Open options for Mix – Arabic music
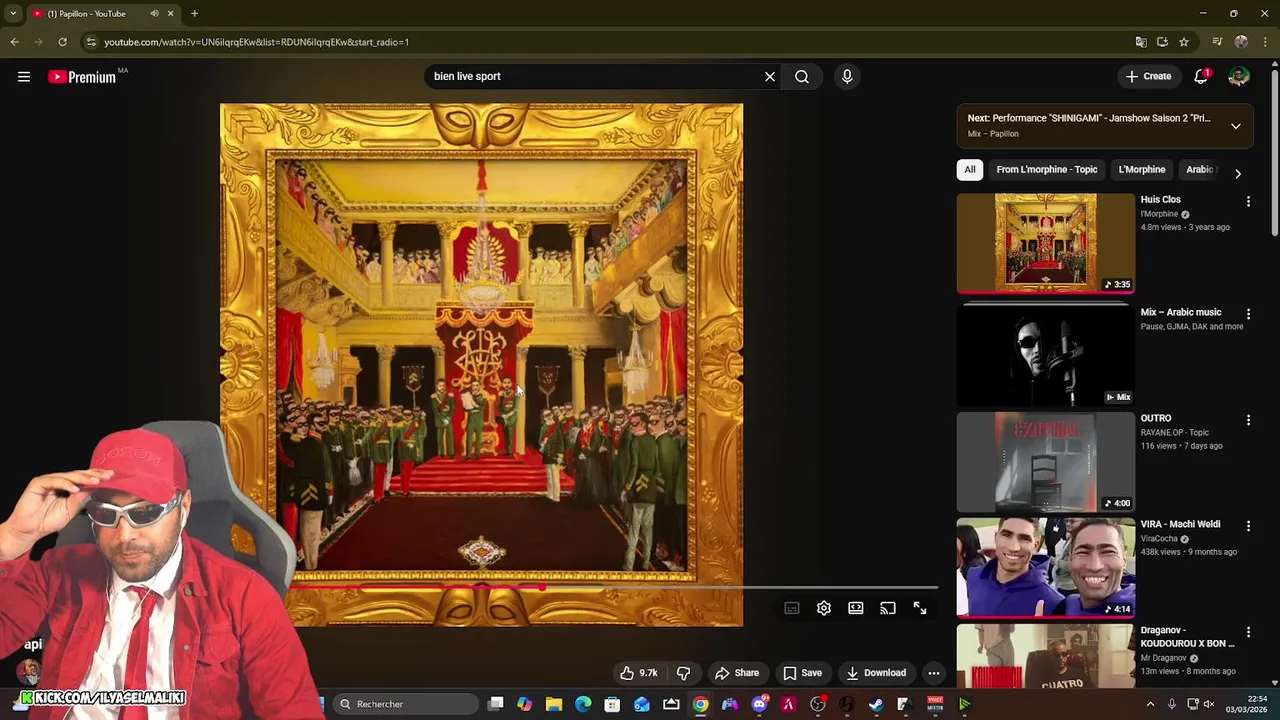Image resolution: width=1280 pixels, height=720 pixels. (x=1248, y=314)
